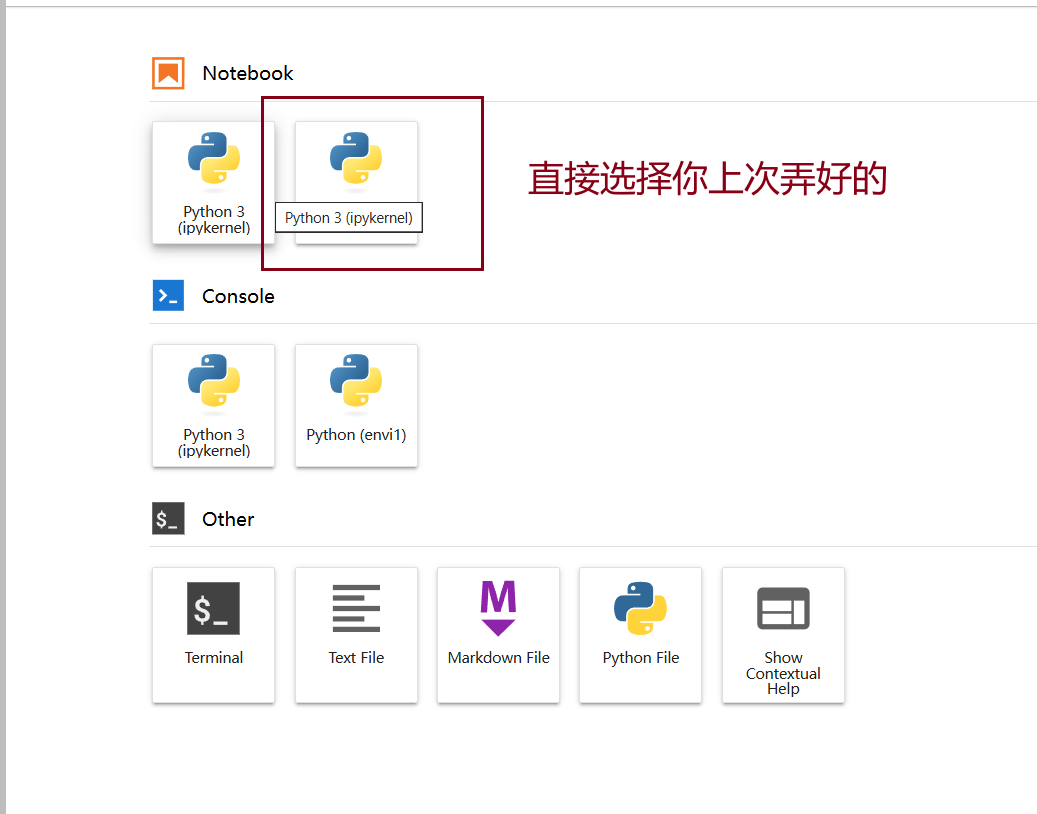Click the Text File label text
The height and width of the screenshot is (814, 1037).
point(356,657)
